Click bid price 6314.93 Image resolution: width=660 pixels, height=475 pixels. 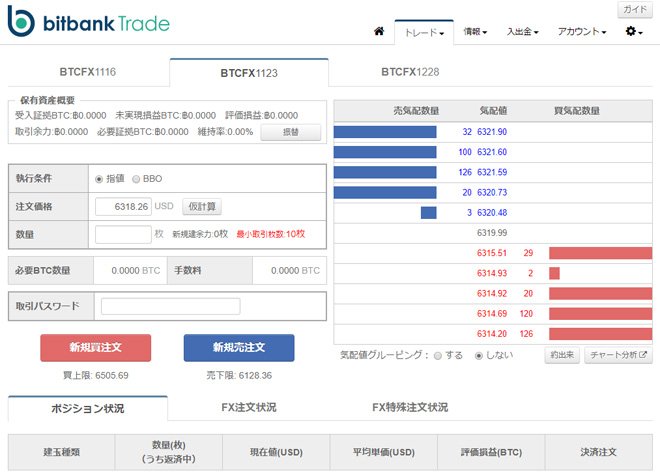click(492, 273)
